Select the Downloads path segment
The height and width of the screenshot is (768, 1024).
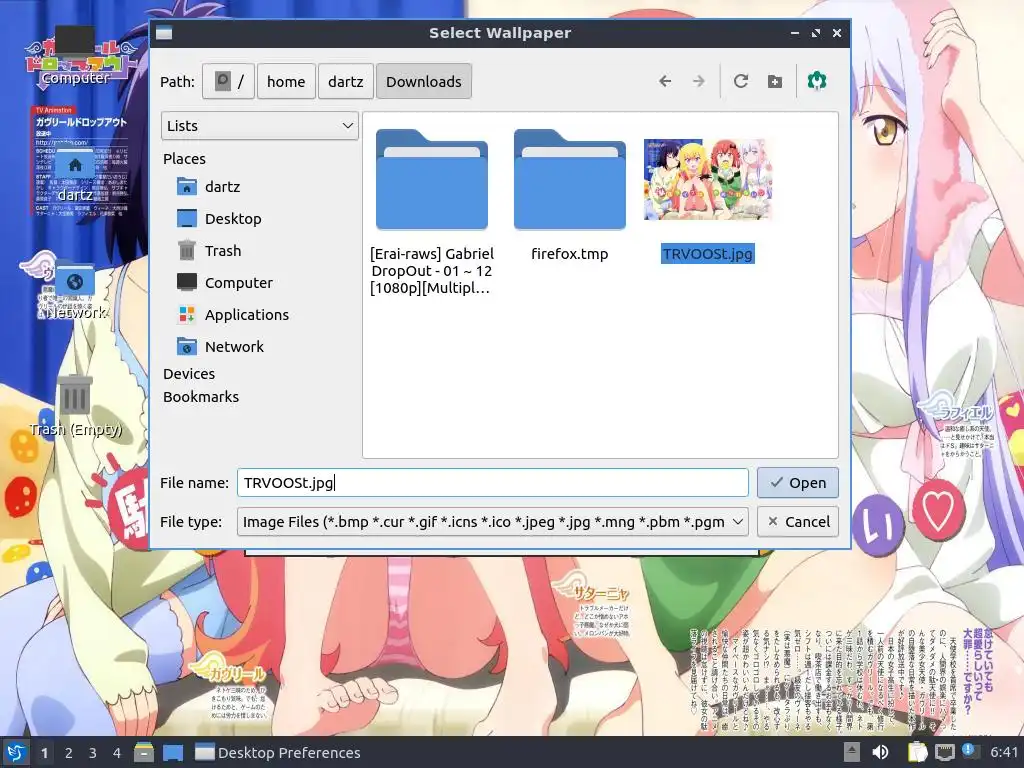click(x=423, y=81)
